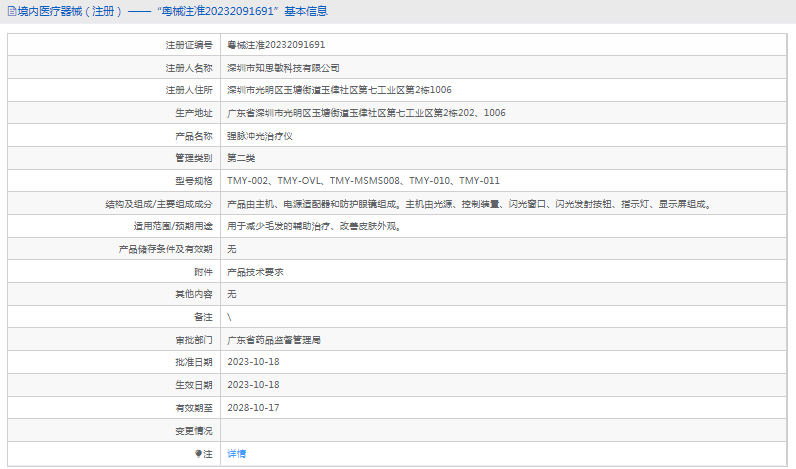This screenshot has width=796, height=469.
Task: Click structure description 产品由主机、电源适配器
Action: (471, 204)
